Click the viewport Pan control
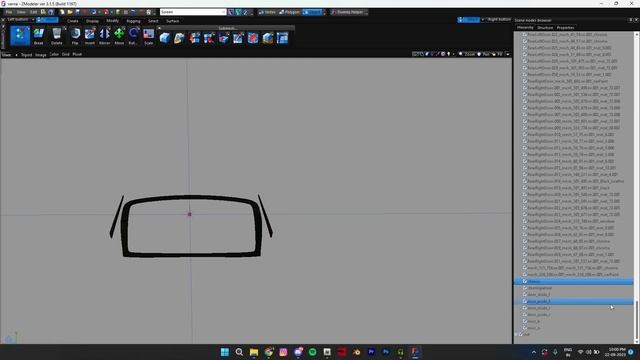The height and width of the screenshot is (360, 640). (x=483, y=54)
